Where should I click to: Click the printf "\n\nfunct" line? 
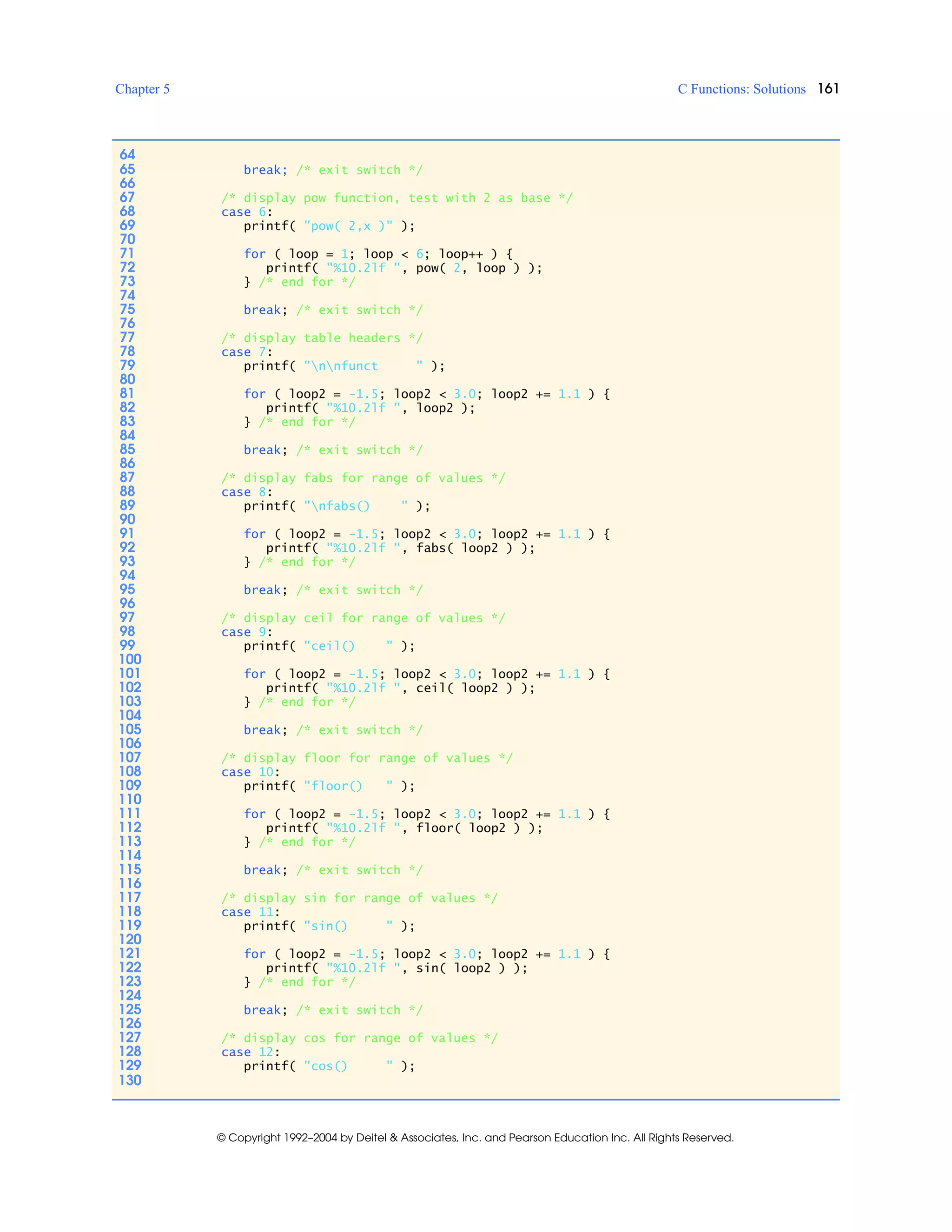pos(344,366)
